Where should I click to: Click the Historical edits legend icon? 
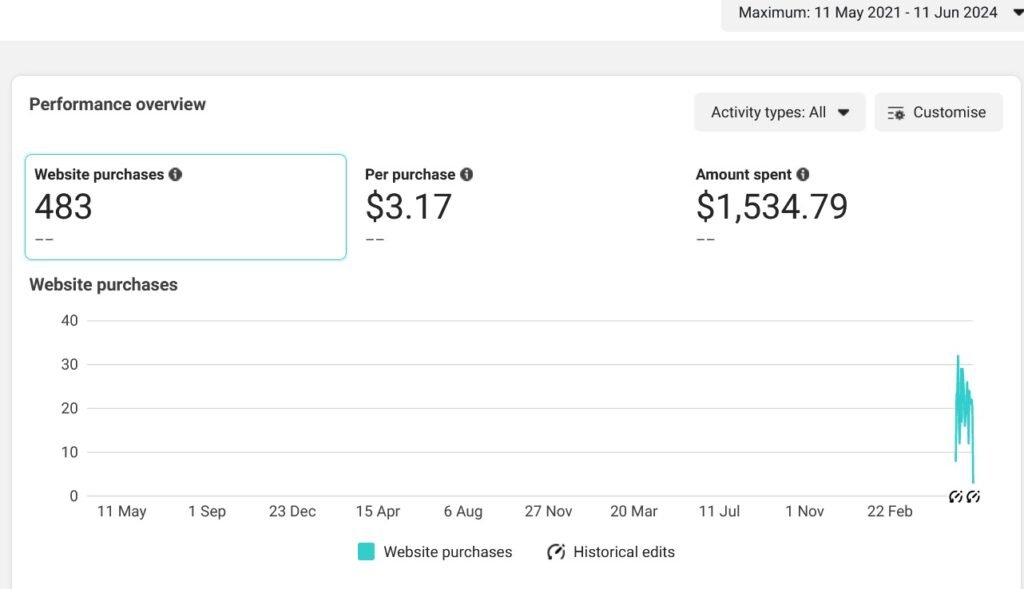(556, 552)
